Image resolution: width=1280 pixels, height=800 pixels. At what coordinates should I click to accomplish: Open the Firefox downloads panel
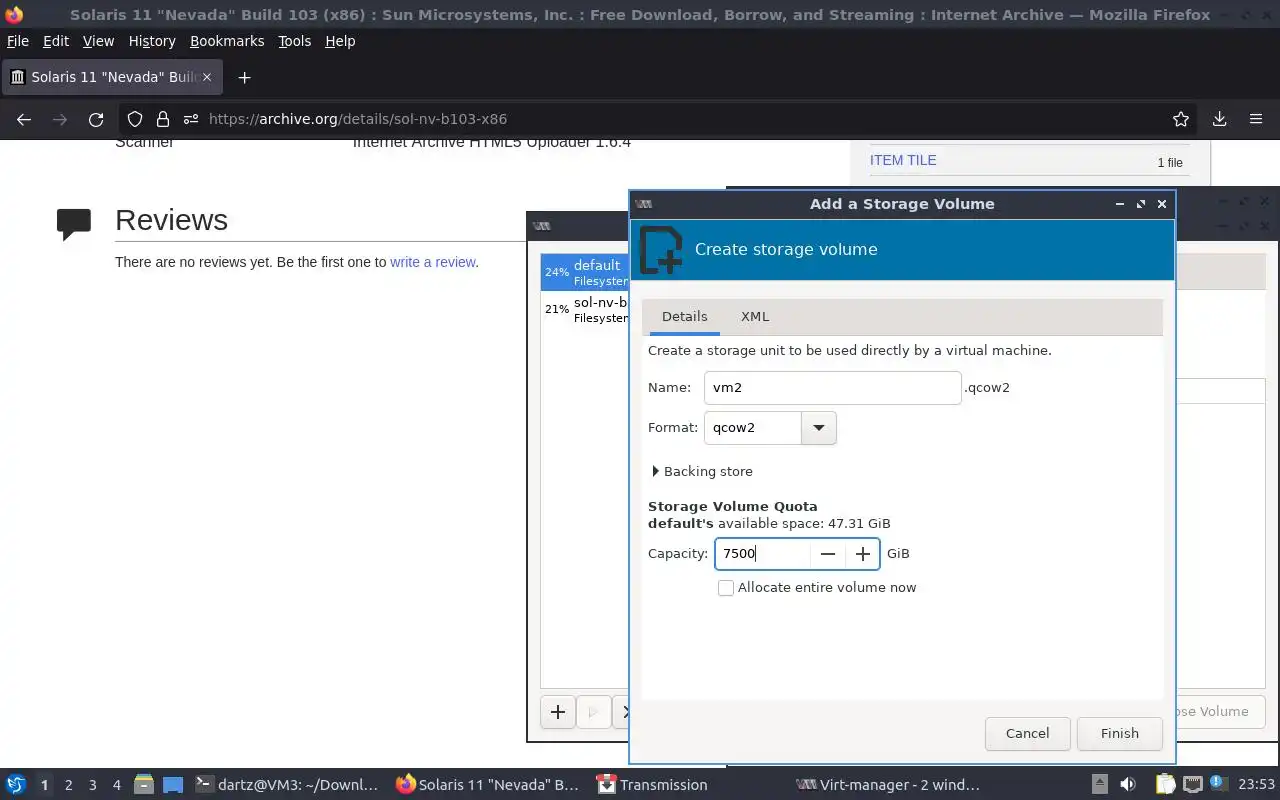tap(1219, 119)
